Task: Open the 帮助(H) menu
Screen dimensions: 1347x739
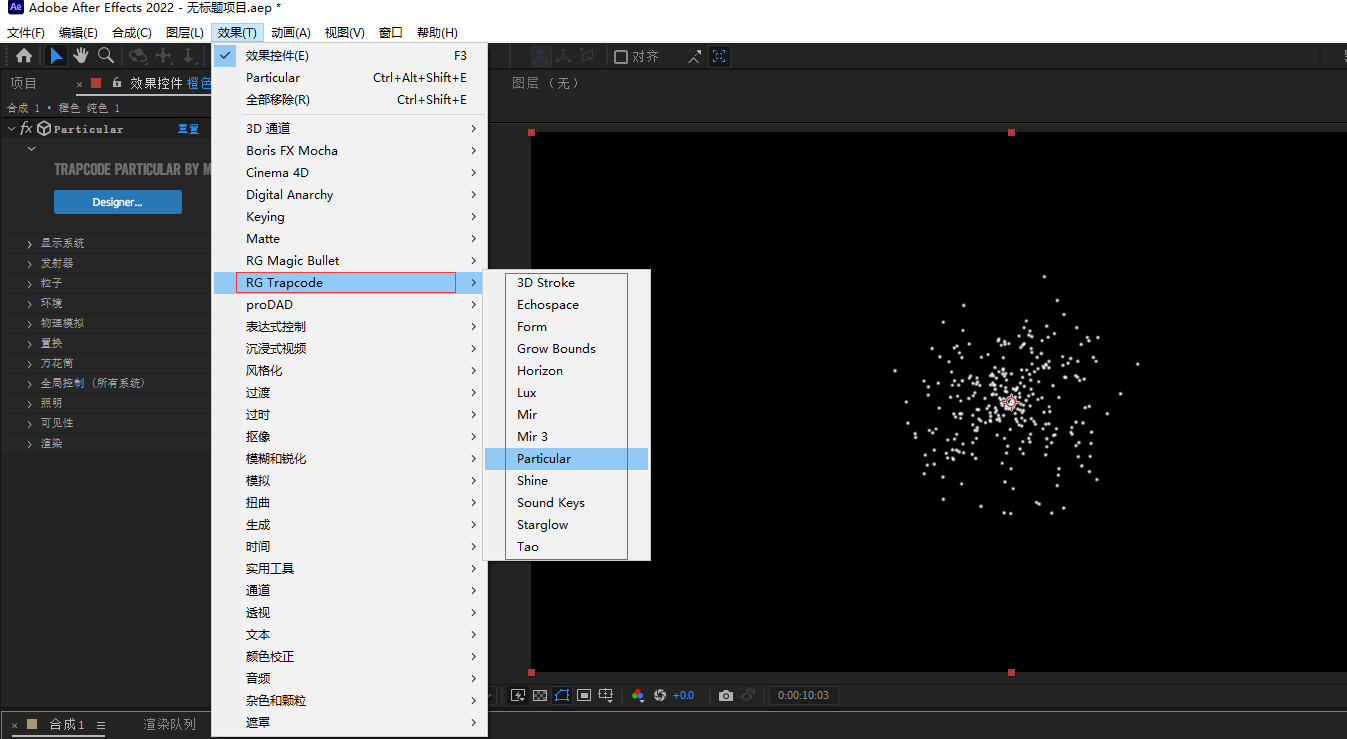Action: [437, 33]
